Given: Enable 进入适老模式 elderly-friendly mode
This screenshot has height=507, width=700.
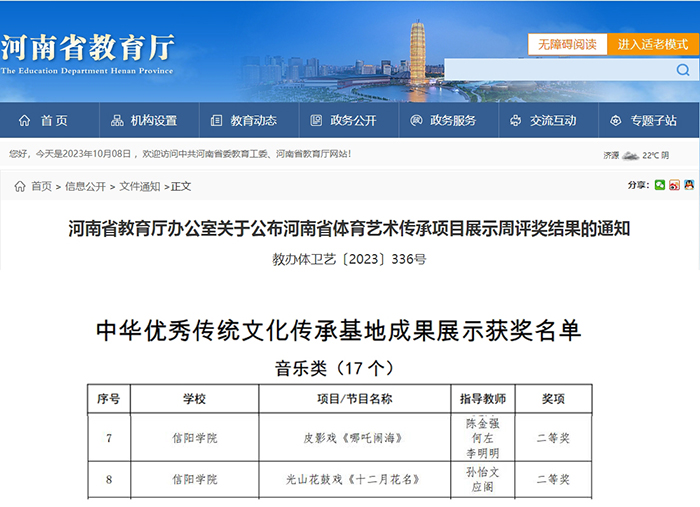Looking at the screenshot, I should point(652,44).
